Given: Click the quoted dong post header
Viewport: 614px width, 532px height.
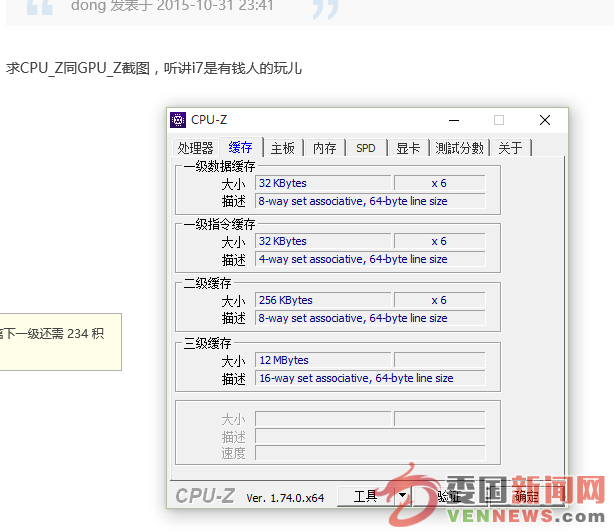Looking at the screenshot, I should point(172,6).
